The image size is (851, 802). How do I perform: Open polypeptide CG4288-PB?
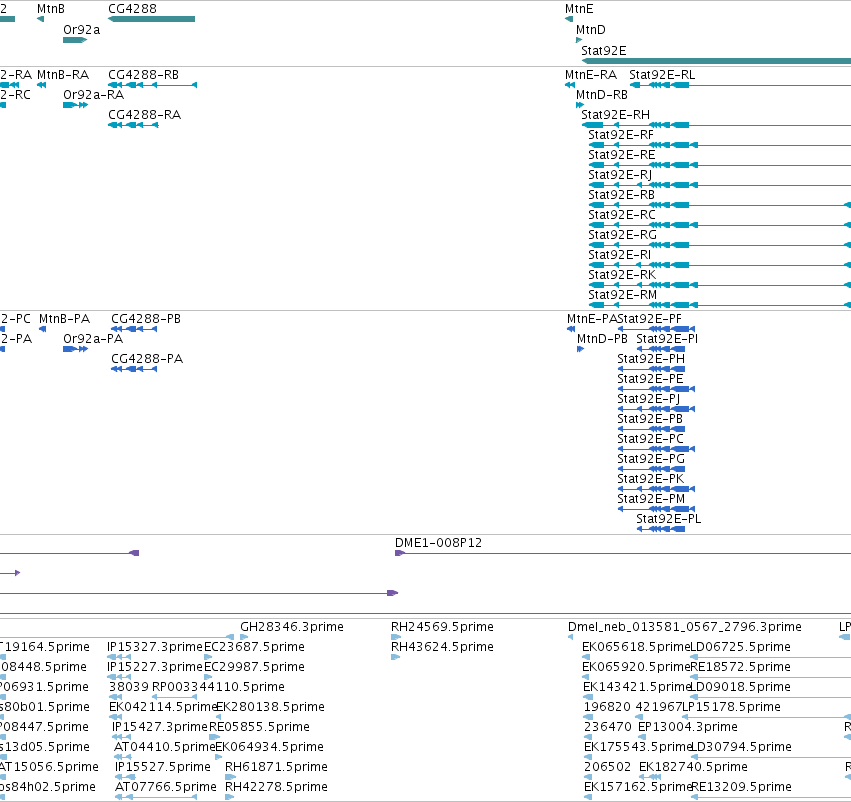(146, 319)
